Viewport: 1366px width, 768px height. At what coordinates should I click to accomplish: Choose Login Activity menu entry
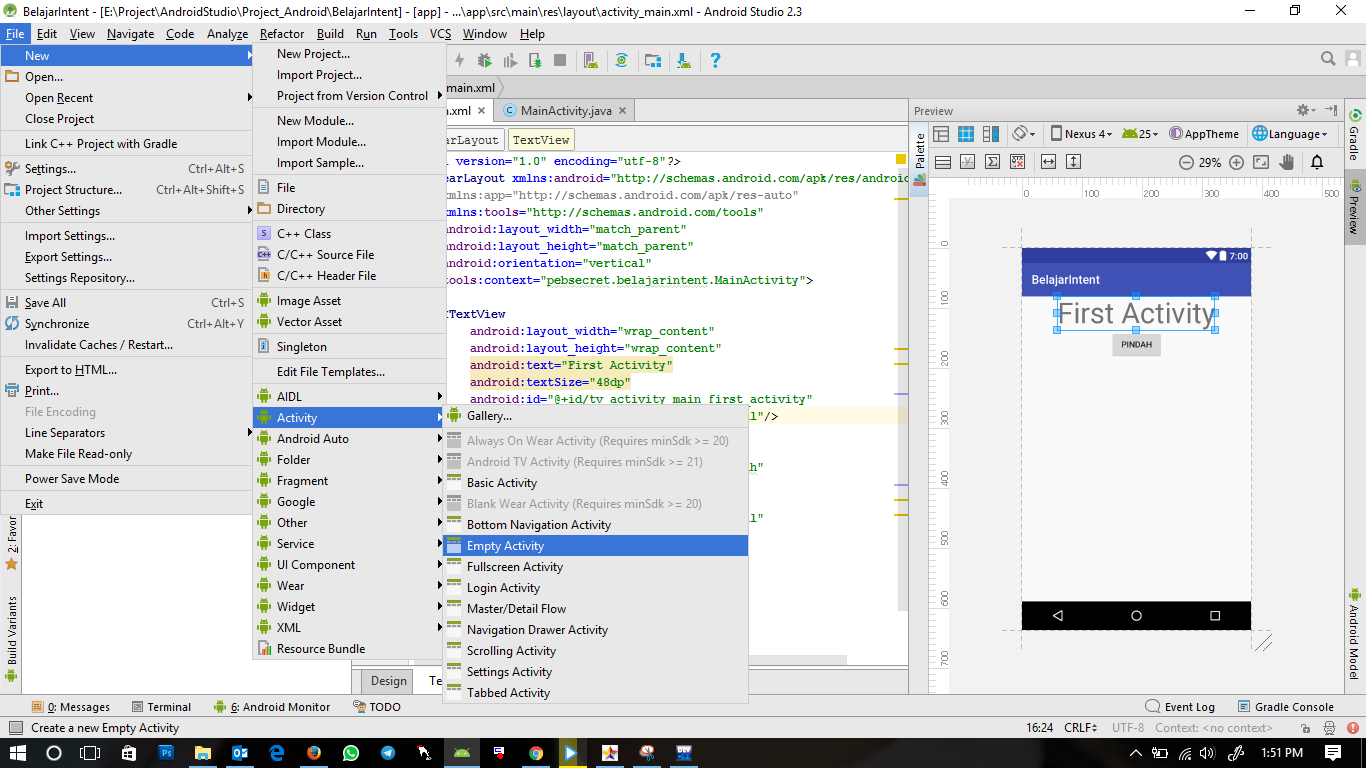tap(596, 588)
